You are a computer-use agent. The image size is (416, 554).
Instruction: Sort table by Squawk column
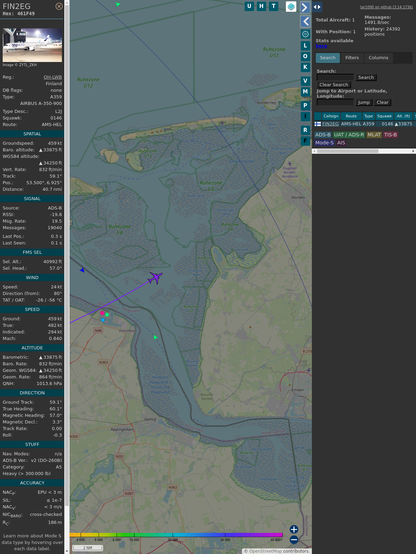point(384,116)
